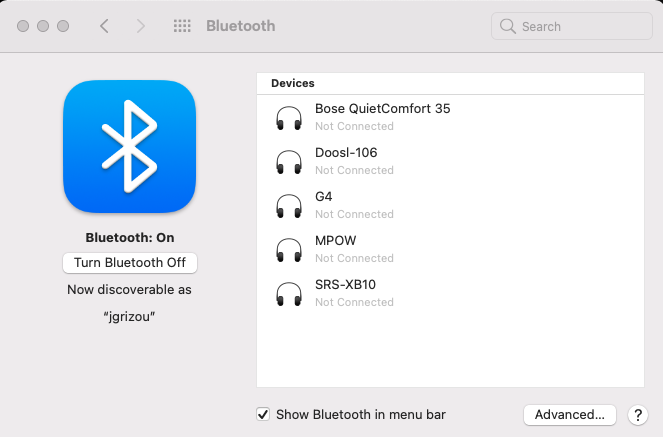Focus the Search field
Screen dimensions: 663x437
572,26
